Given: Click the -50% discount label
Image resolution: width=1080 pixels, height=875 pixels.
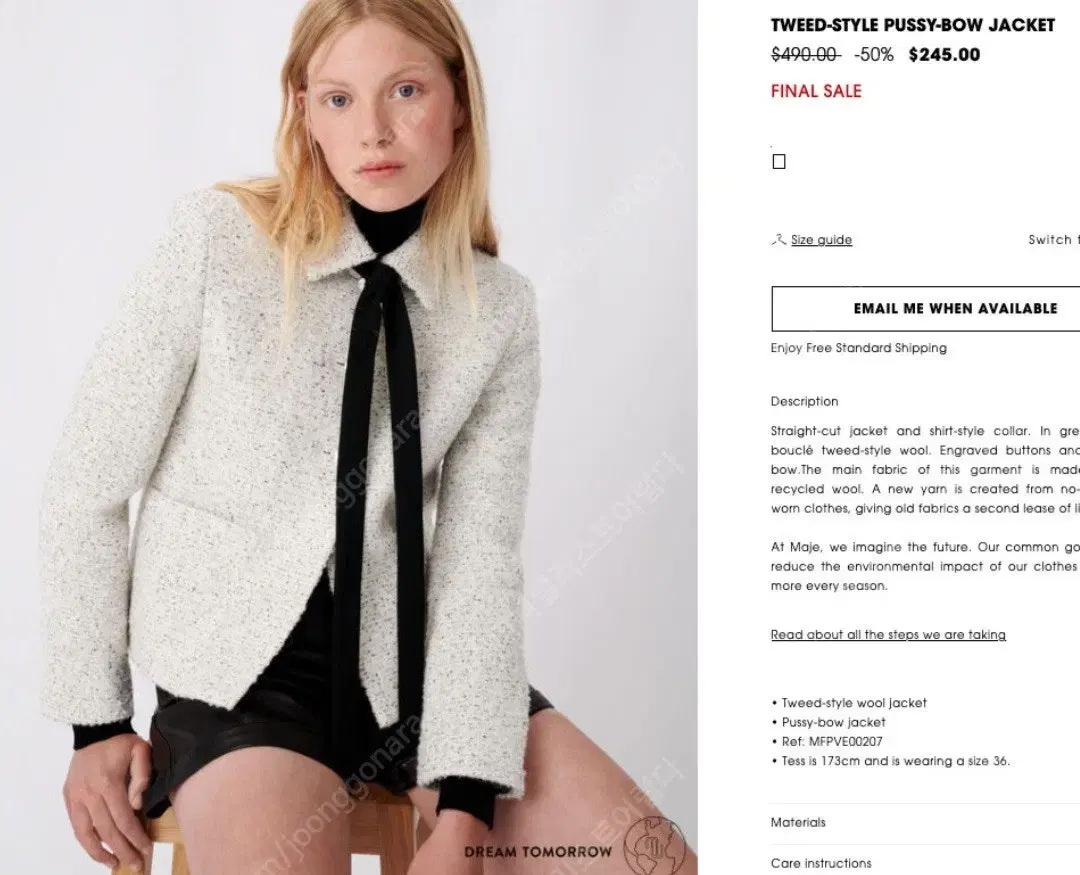Looking at the screenshot, I should click(x=874, y=55).
